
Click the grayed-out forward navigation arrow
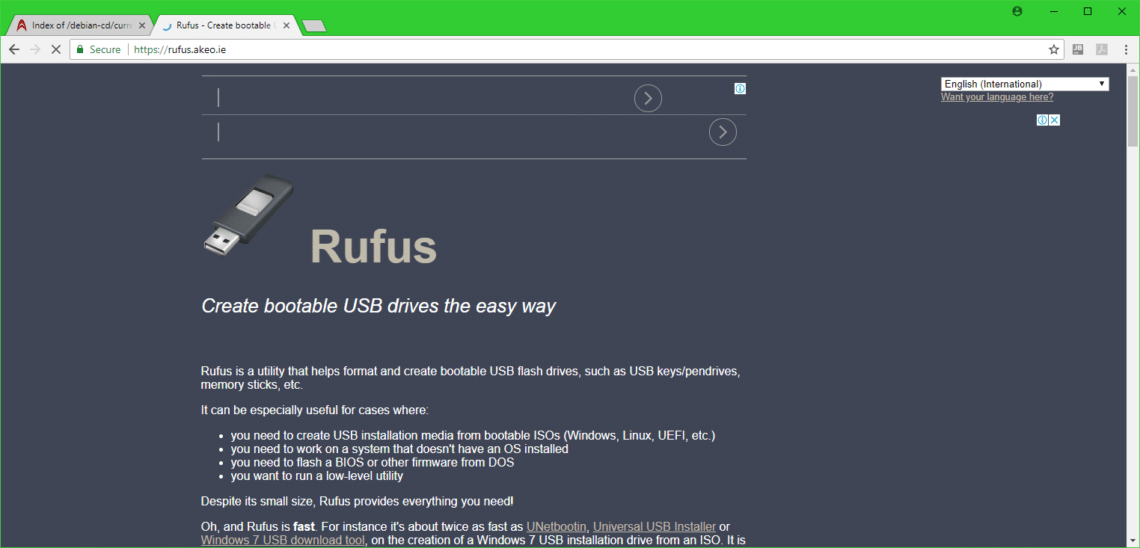(x=35, y=49)
